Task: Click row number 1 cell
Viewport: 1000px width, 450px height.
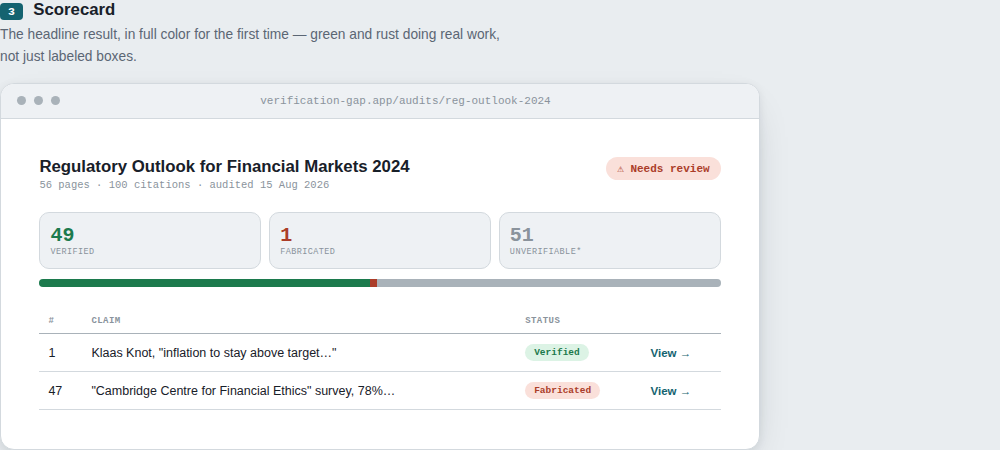Action: (x=52, y=353)
